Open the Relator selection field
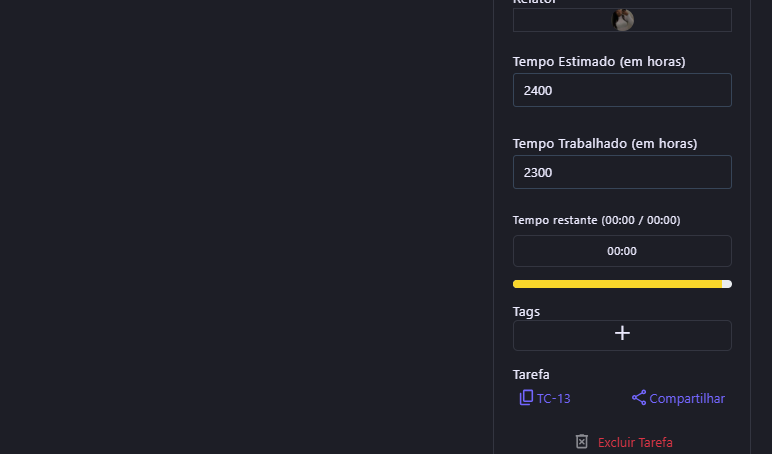 click(680, 20)
